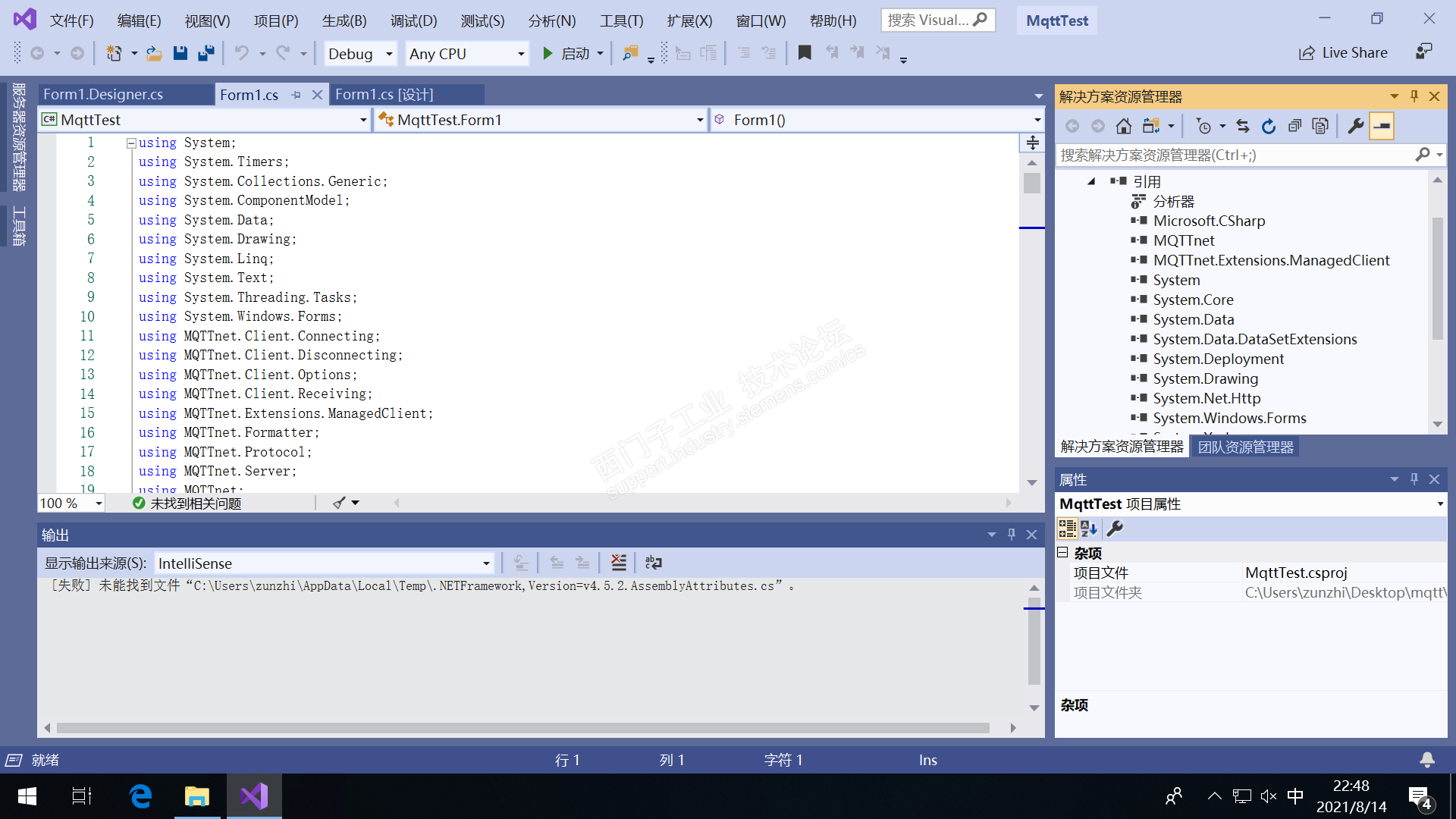Screen dimensions: 1456x819
Task: Switch to Form1.Designer.cs tab
Action: pyautogui.click(x=103, y=94)
